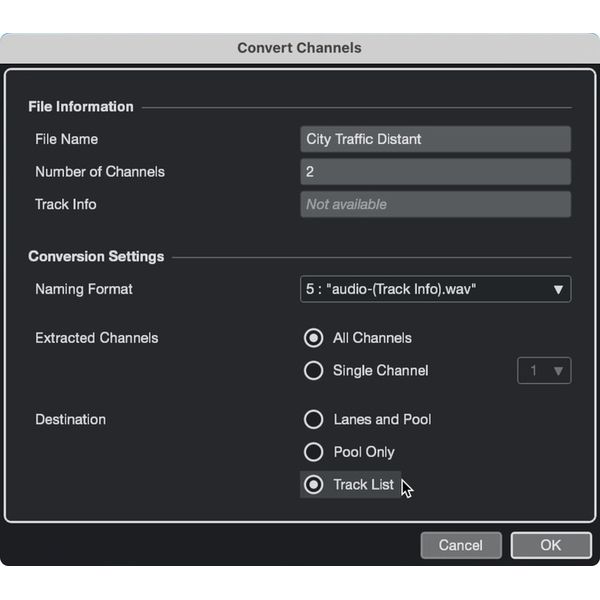
Task: Click the Naming Format dropdown arrow
Action: 558,290
